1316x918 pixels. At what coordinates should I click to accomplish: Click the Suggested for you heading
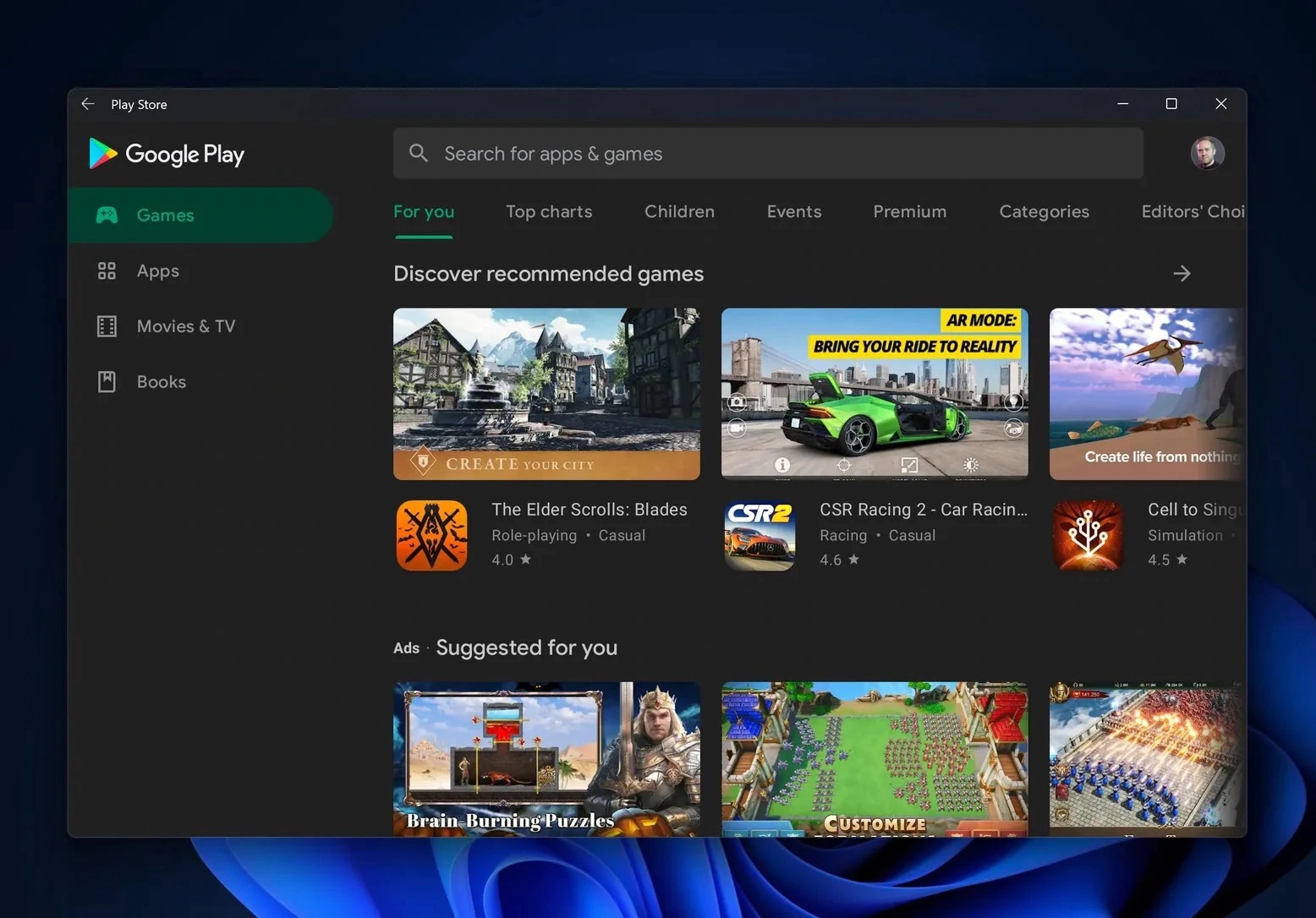point(526,648)
